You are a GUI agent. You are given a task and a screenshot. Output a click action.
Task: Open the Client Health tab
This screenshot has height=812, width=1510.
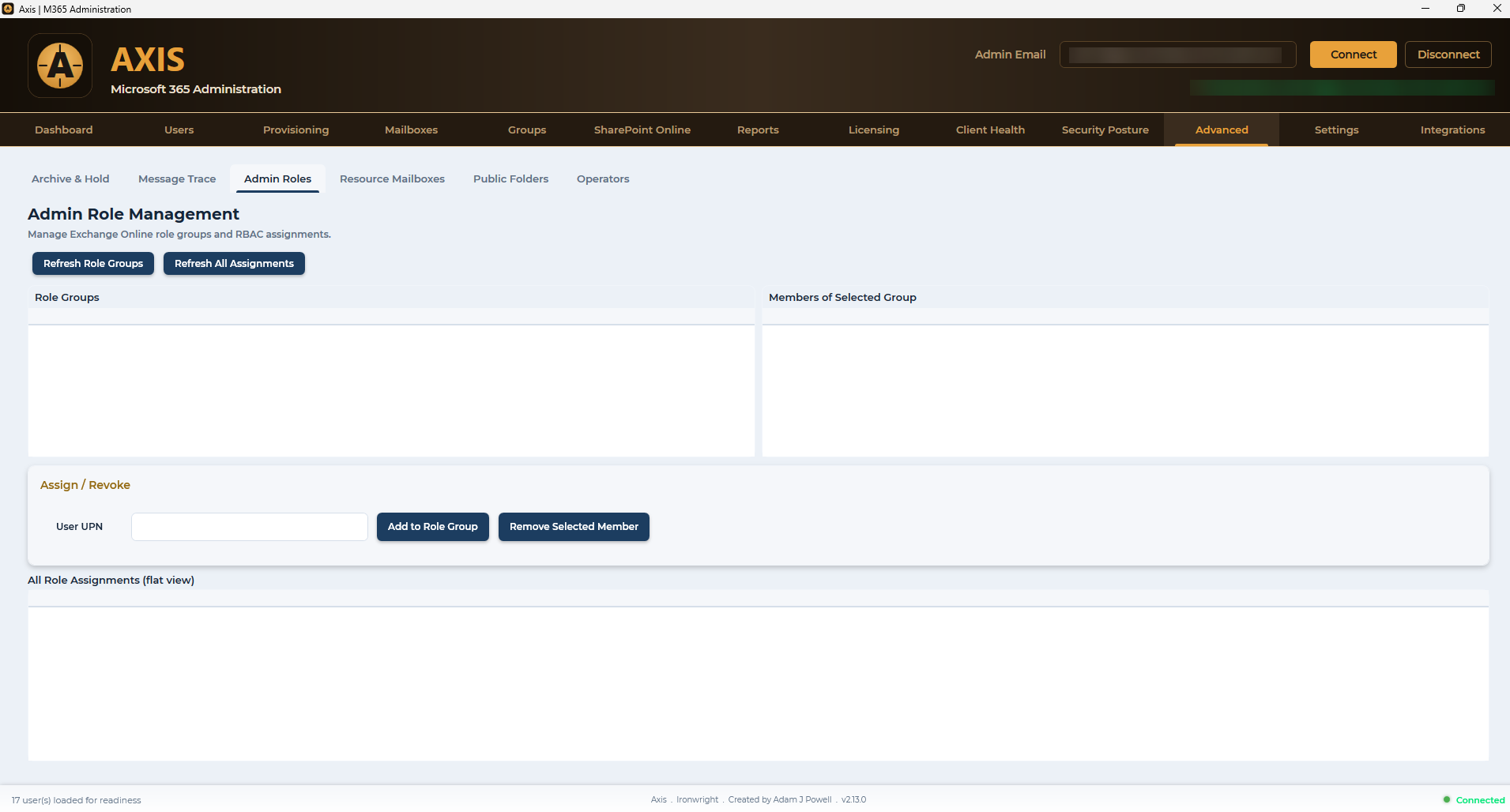pos(990,130)
